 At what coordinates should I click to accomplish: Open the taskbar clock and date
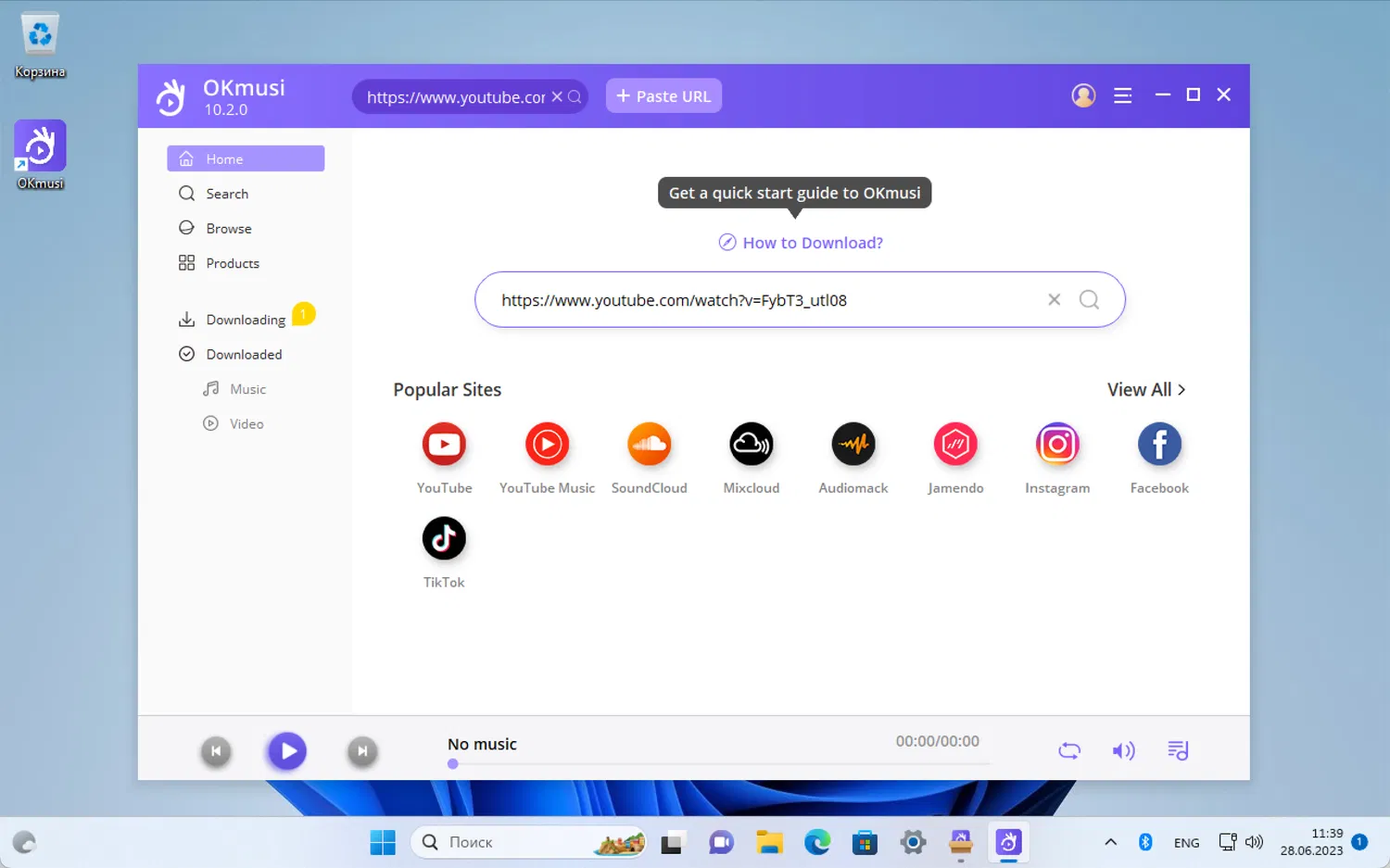[x=1311, y=842]
